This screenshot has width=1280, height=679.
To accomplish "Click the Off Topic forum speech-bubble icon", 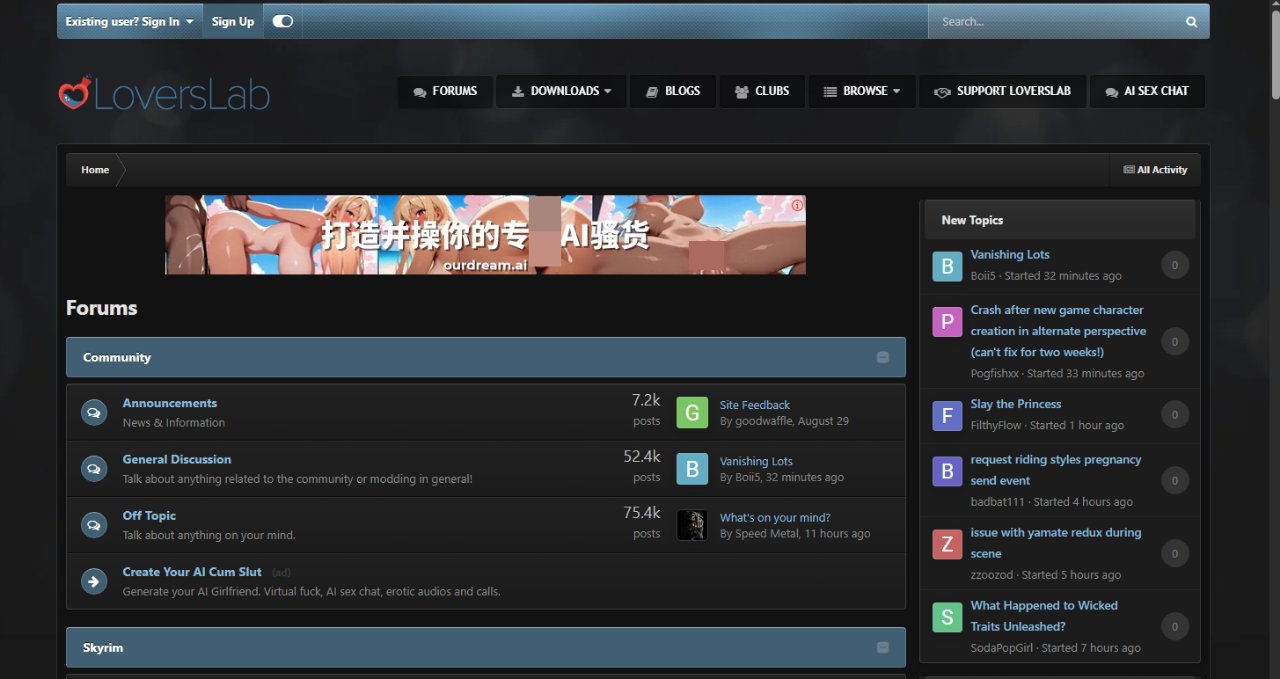I will pos(94,524).
